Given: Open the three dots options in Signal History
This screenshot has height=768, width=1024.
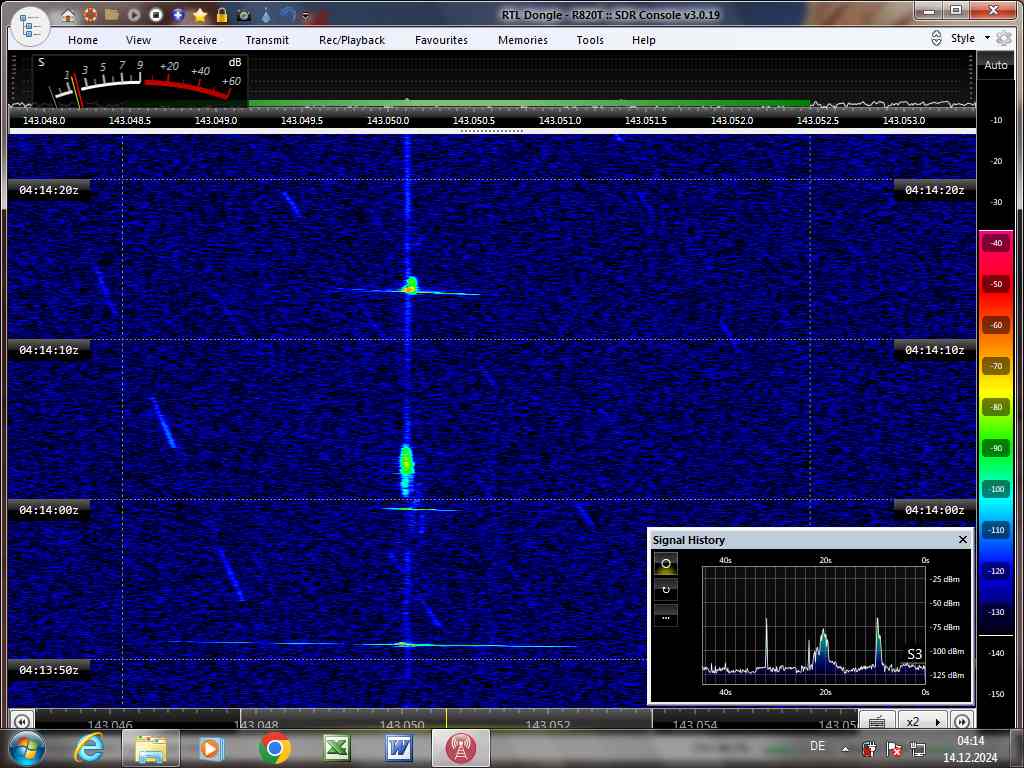Looking at the screenshot, I should click(666, 616).
